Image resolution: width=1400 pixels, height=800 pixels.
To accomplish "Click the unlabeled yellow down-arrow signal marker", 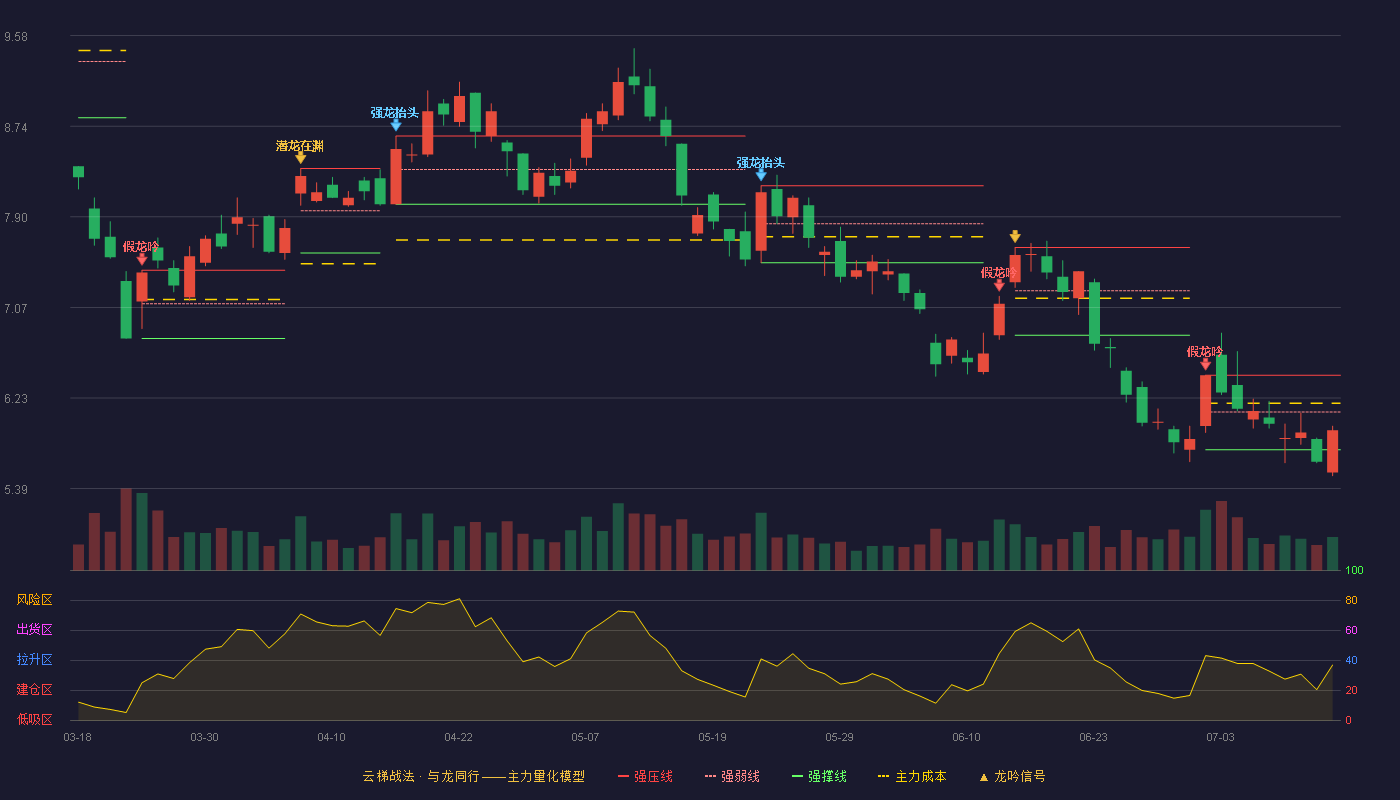I will coord(1015,237).
